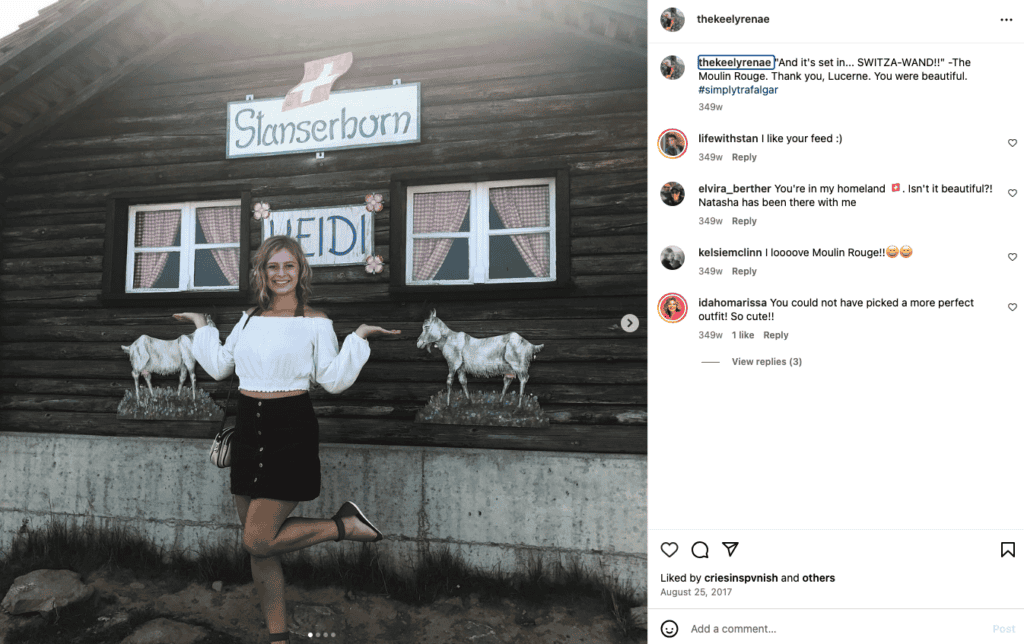Go to next photo with arrow
The image size is (1024, 644).
point(630,323)
